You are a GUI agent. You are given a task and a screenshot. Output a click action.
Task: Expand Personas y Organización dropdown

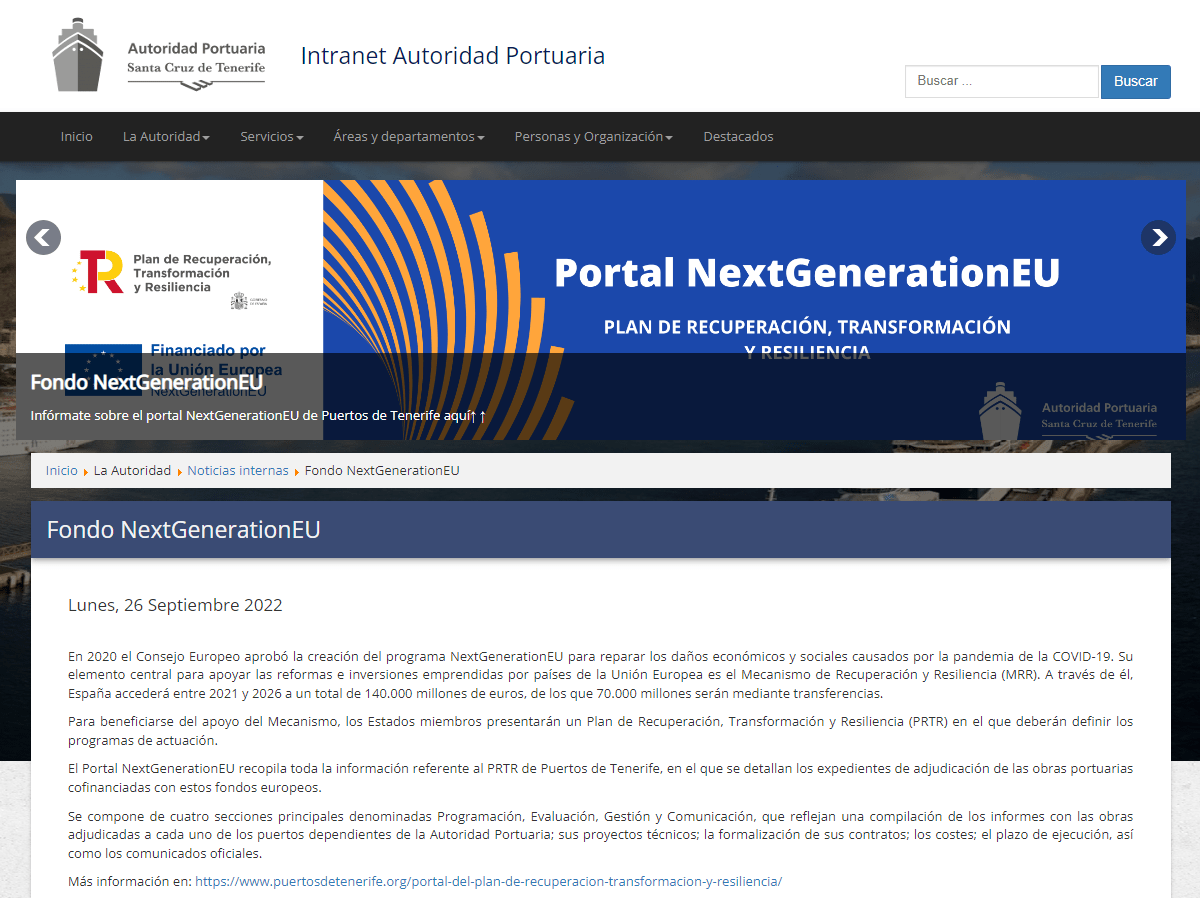593,137
